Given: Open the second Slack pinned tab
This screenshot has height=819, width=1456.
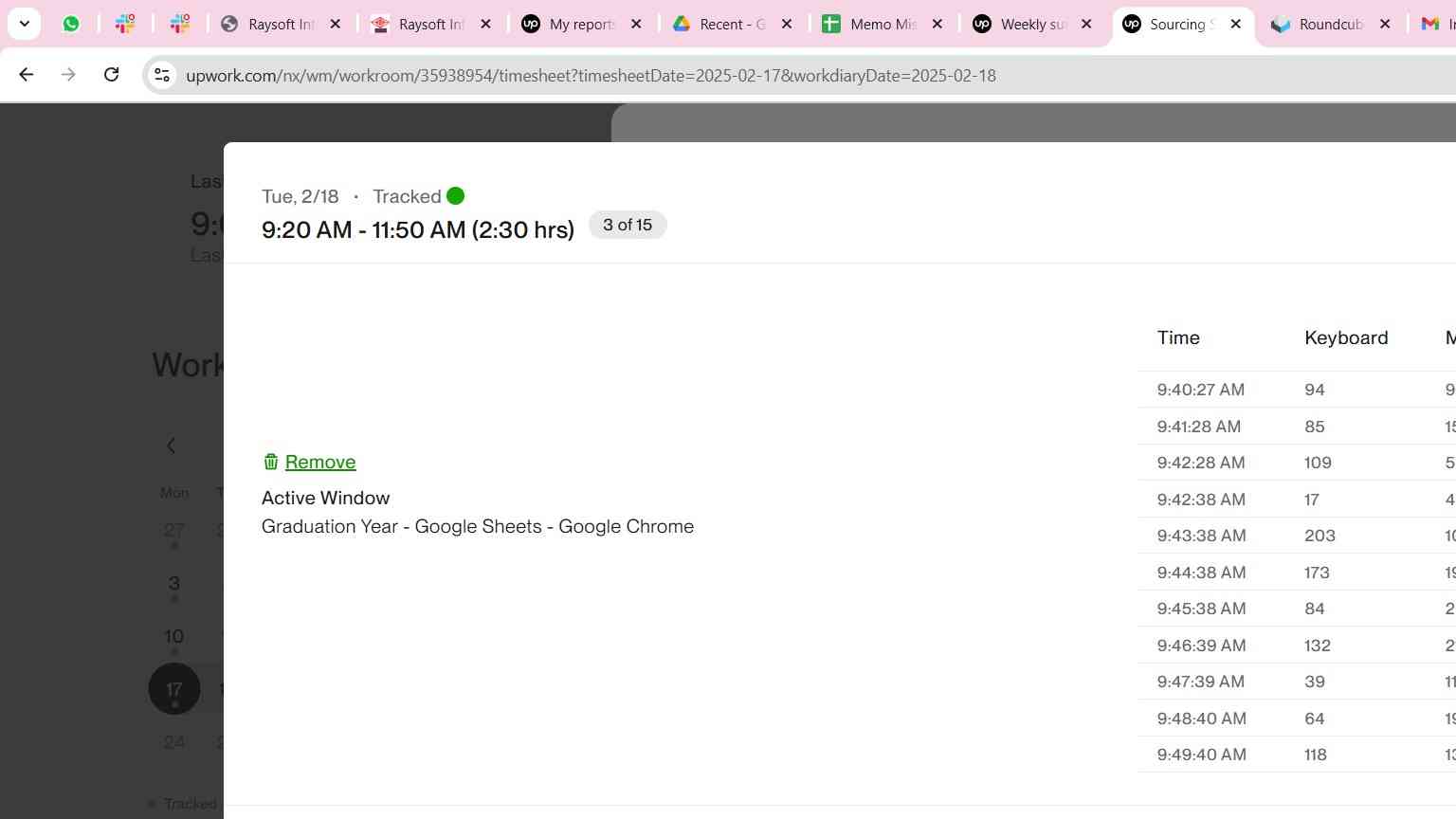Looking at the screenshot, I should 180,24.
